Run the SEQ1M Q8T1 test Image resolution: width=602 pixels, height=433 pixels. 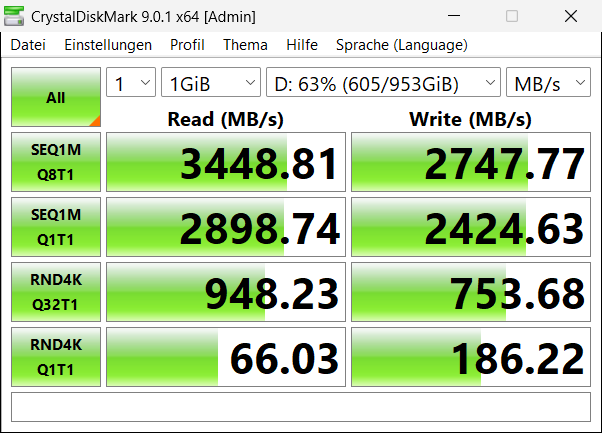pos(56,162)
